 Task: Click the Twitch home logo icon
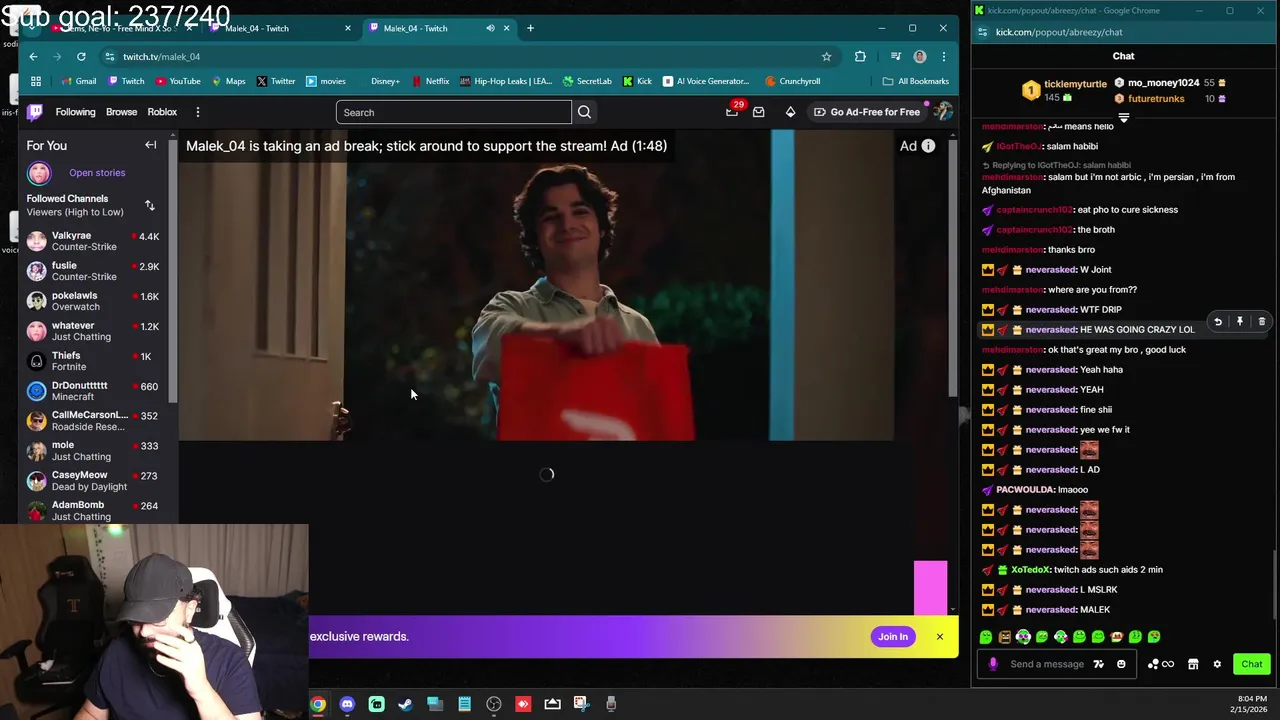pyautogui.click(x=35, y=112)
